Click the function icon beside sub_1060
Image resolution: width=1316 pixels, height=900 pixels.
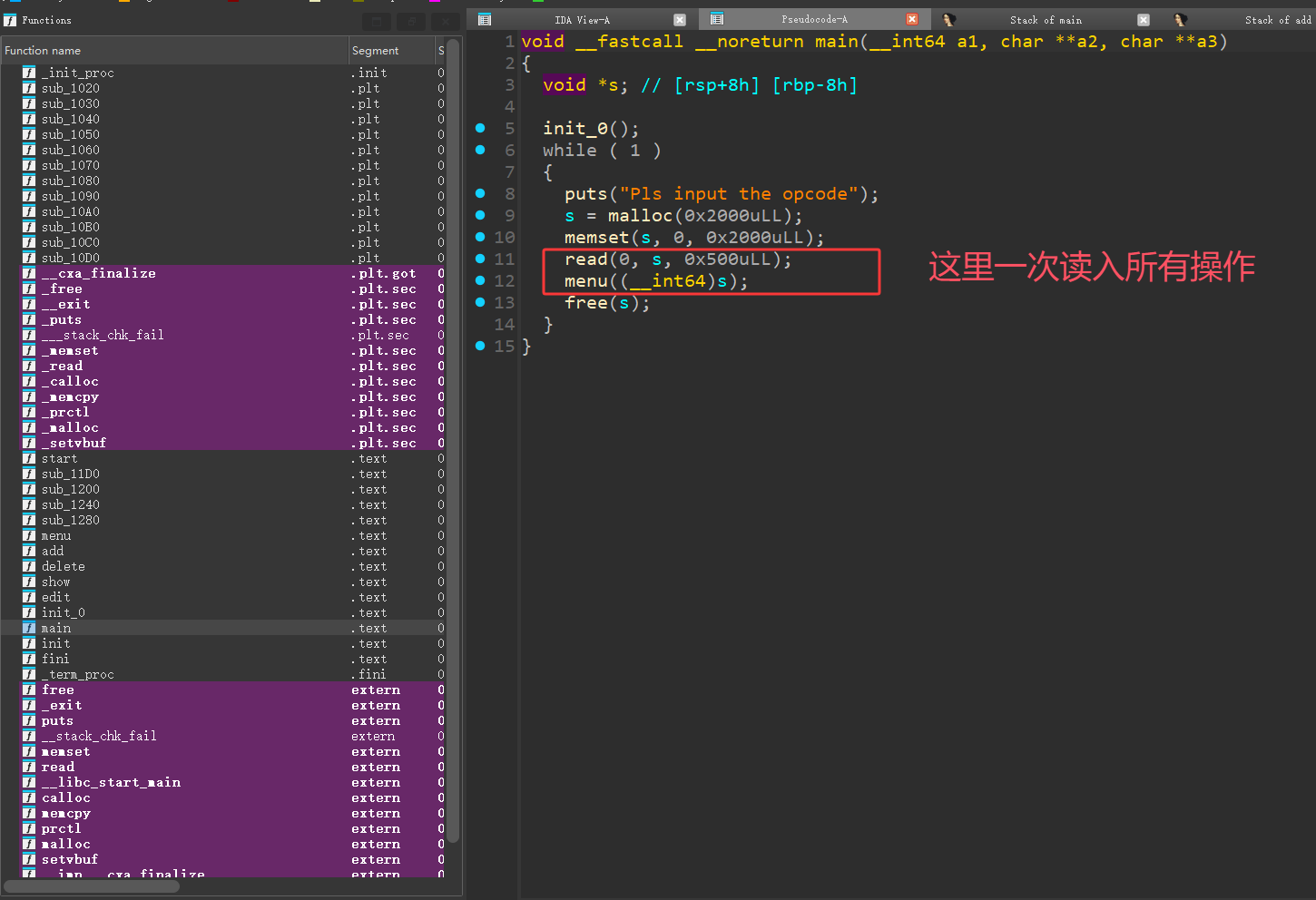[x=29, y=150]
